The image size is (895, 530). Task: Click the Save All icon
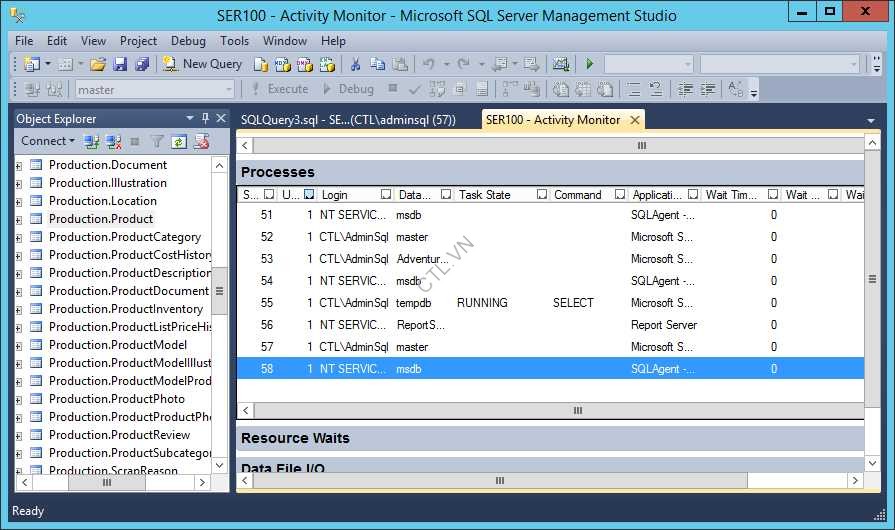coord(142,64)
